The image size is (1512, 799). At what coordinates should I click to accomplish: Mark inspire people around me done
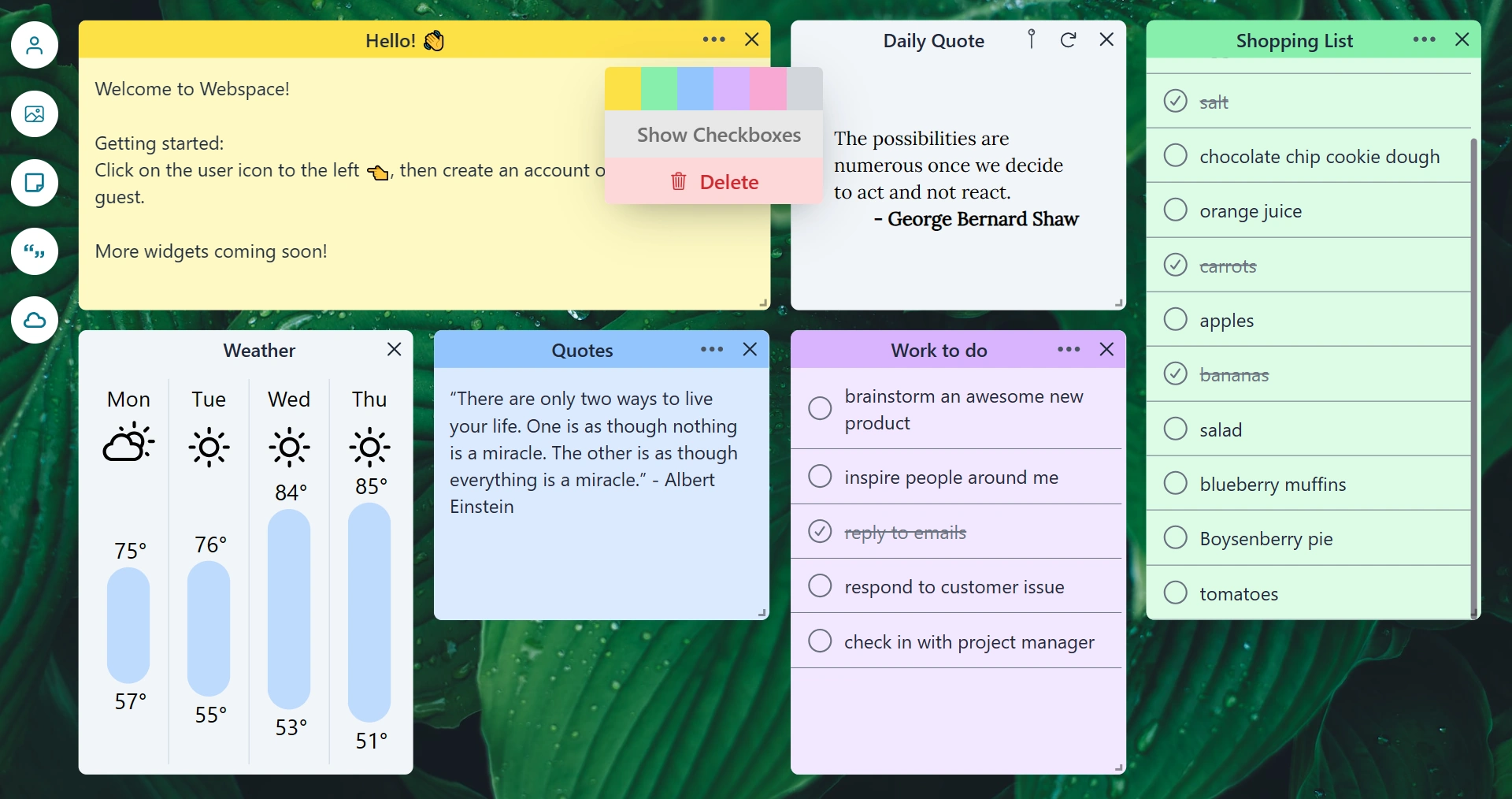click(x=820, y=477)
